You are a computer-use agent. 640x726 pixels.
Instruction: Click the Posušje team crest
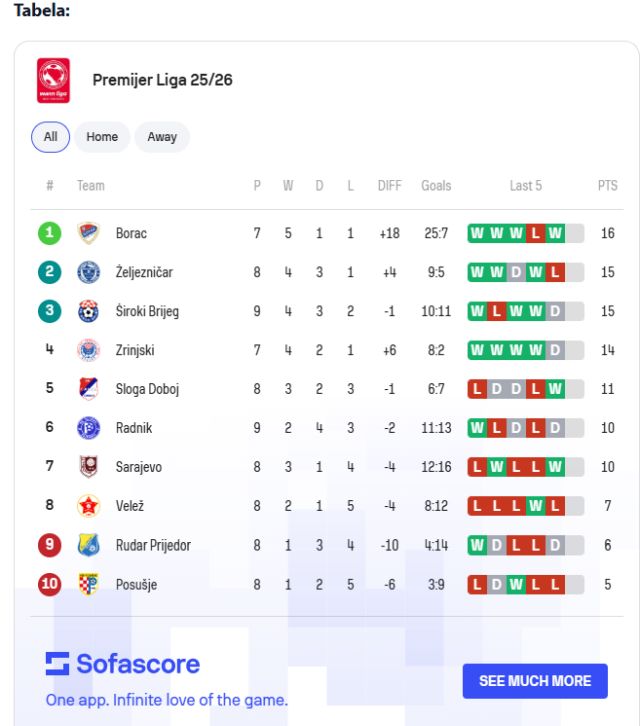pos(89,584)
